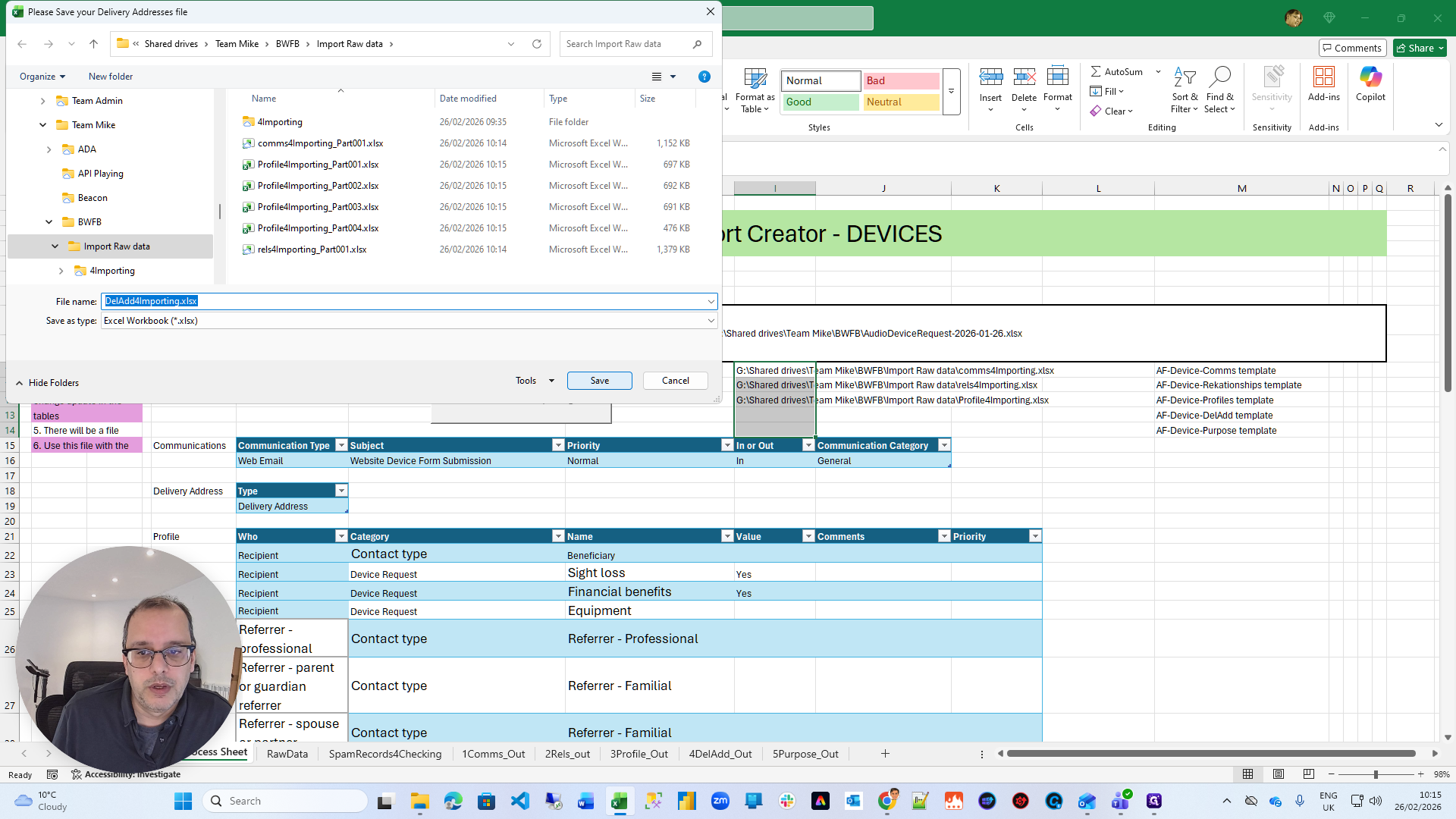Click the Insert cells icon
Screen dimensions: 1456x819
tap(990, 77)
